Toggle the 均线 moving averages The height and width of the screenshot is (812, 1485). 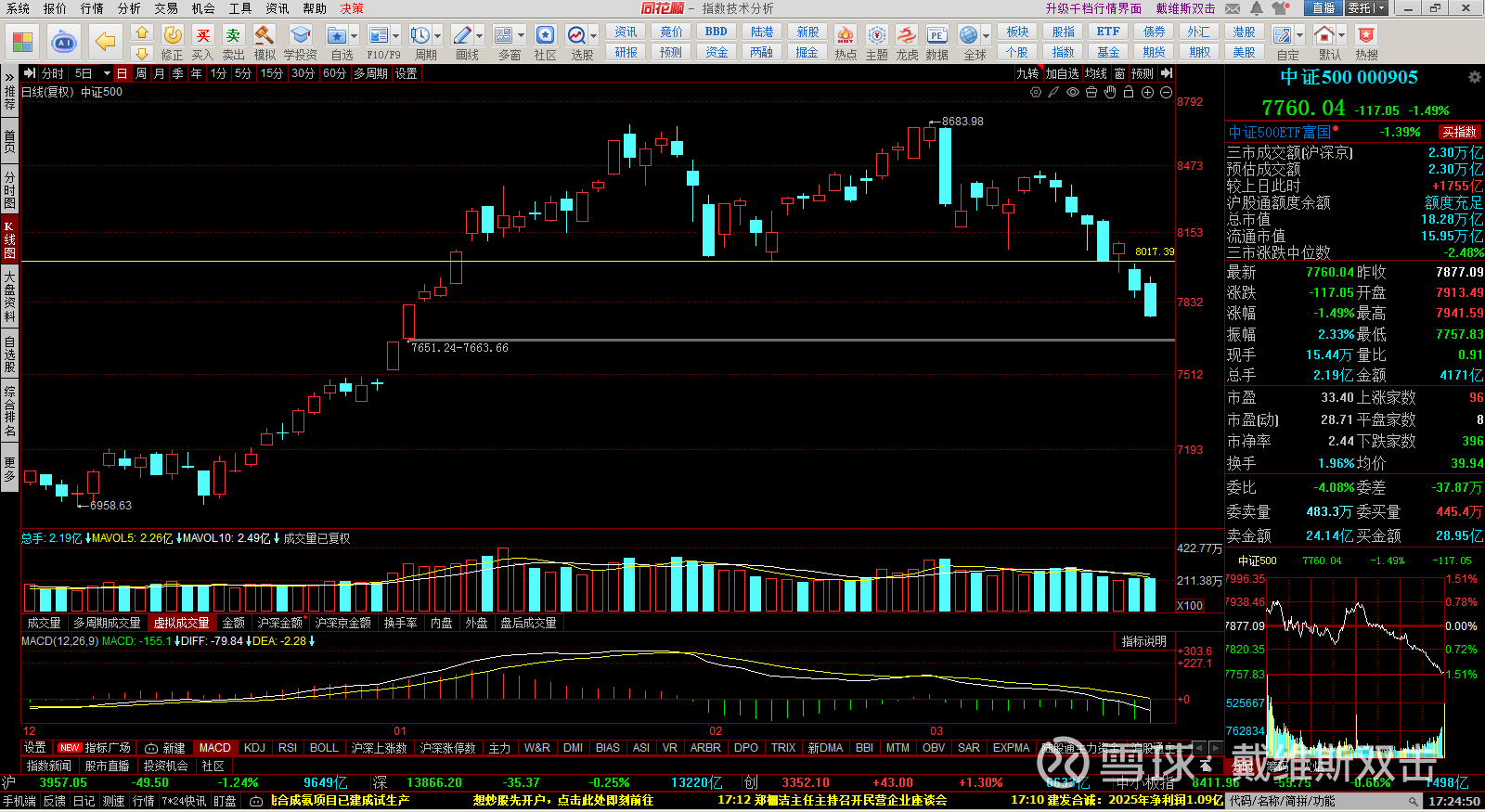[x=1096, y=73]
